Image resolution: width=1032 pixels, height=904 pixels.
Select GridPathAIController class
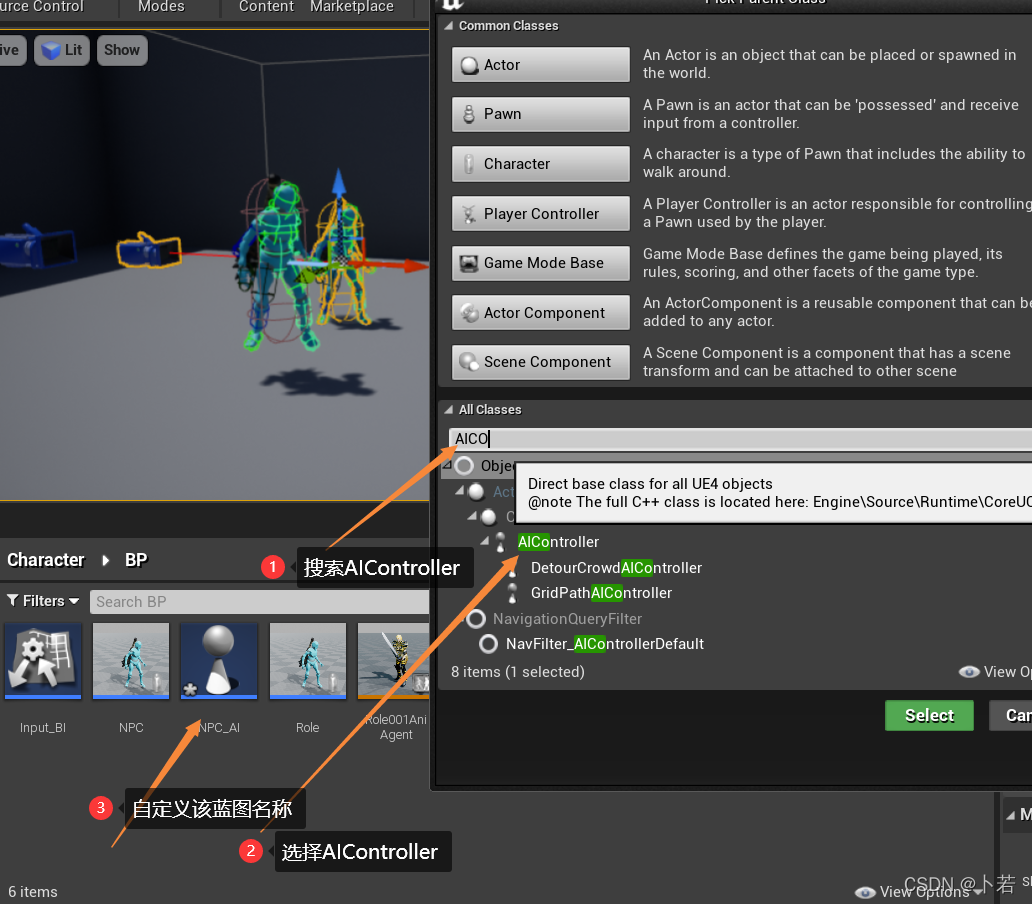pyautogui.click(x=601, y=593)
